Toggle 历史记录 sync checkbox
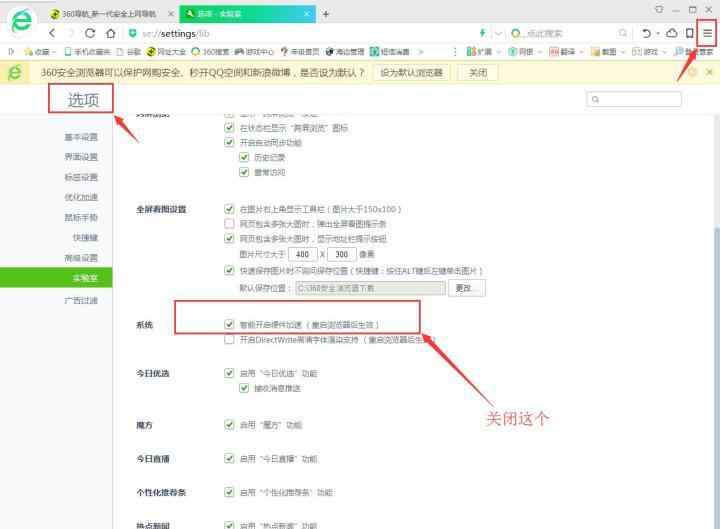The width and height of the screenshot is (720, 529). 244,157
